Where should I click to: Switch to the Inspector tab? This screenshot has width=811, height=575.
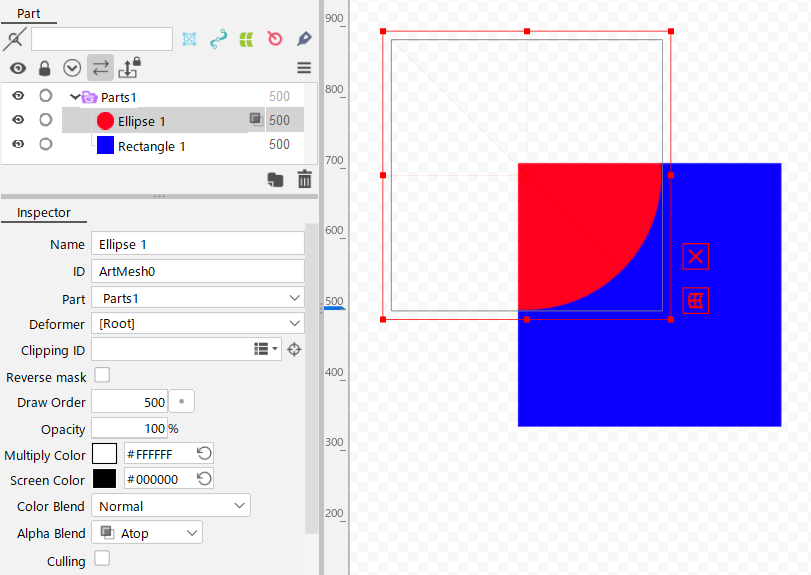pos(44,213)
